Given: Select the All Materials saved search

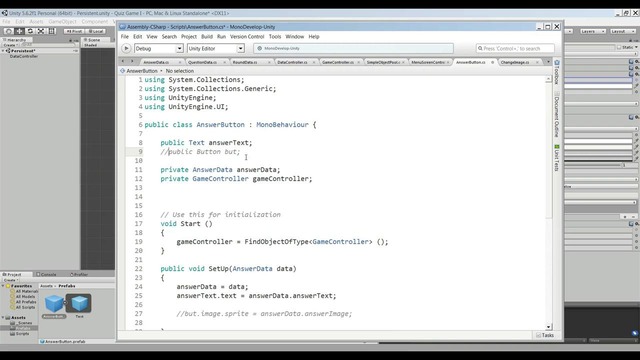Looking at the screenshot, I should tap(24, 291).
